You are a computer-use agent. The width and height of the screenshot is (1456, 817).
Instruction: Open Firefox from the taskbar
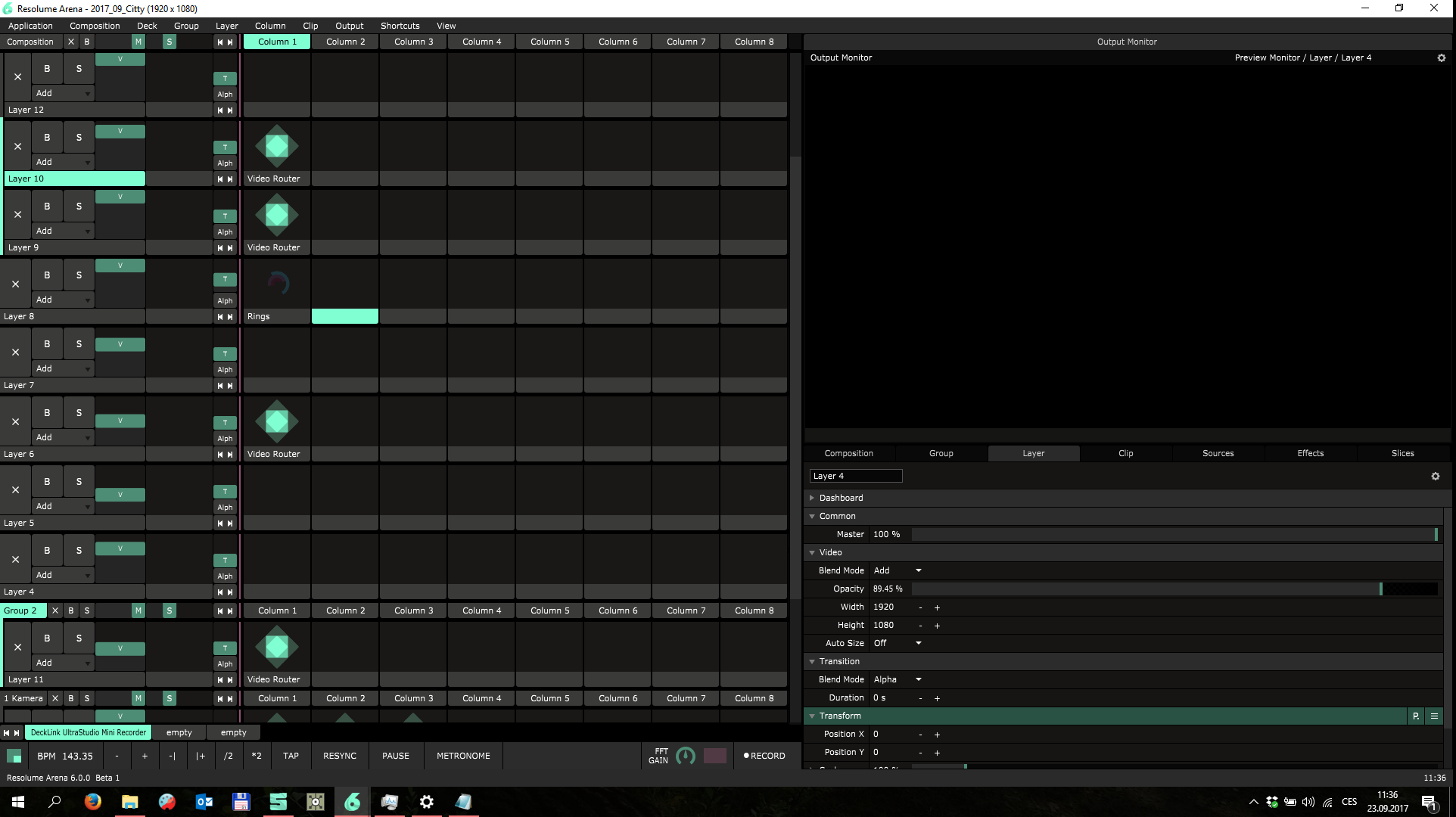click(92, 802)
